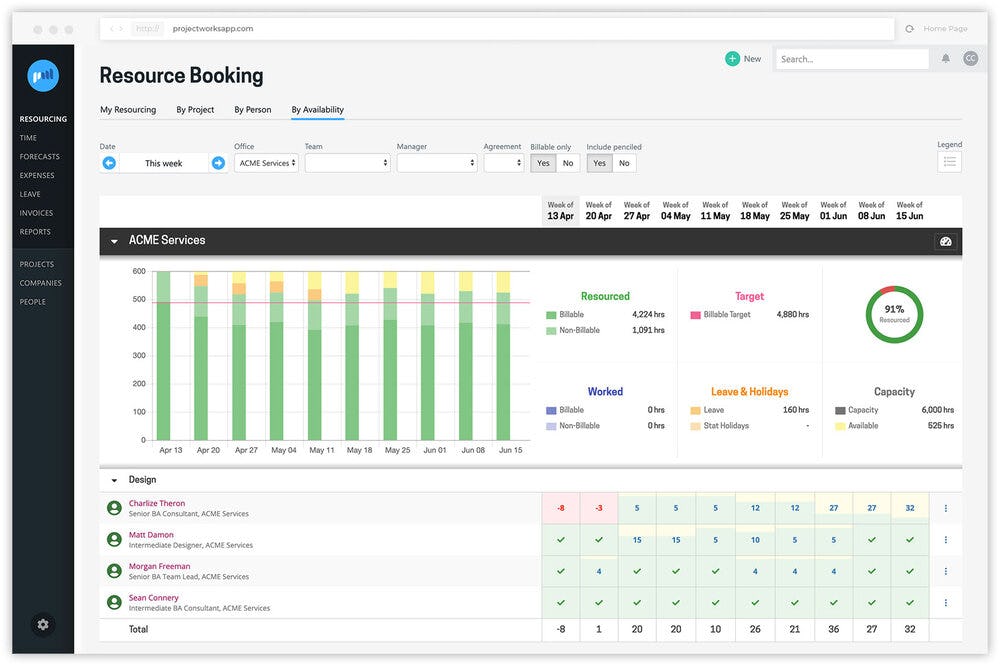This screenshot has width=1000, height=666.
Task: Open the Legend list icon
Action: tap(948, 161)
